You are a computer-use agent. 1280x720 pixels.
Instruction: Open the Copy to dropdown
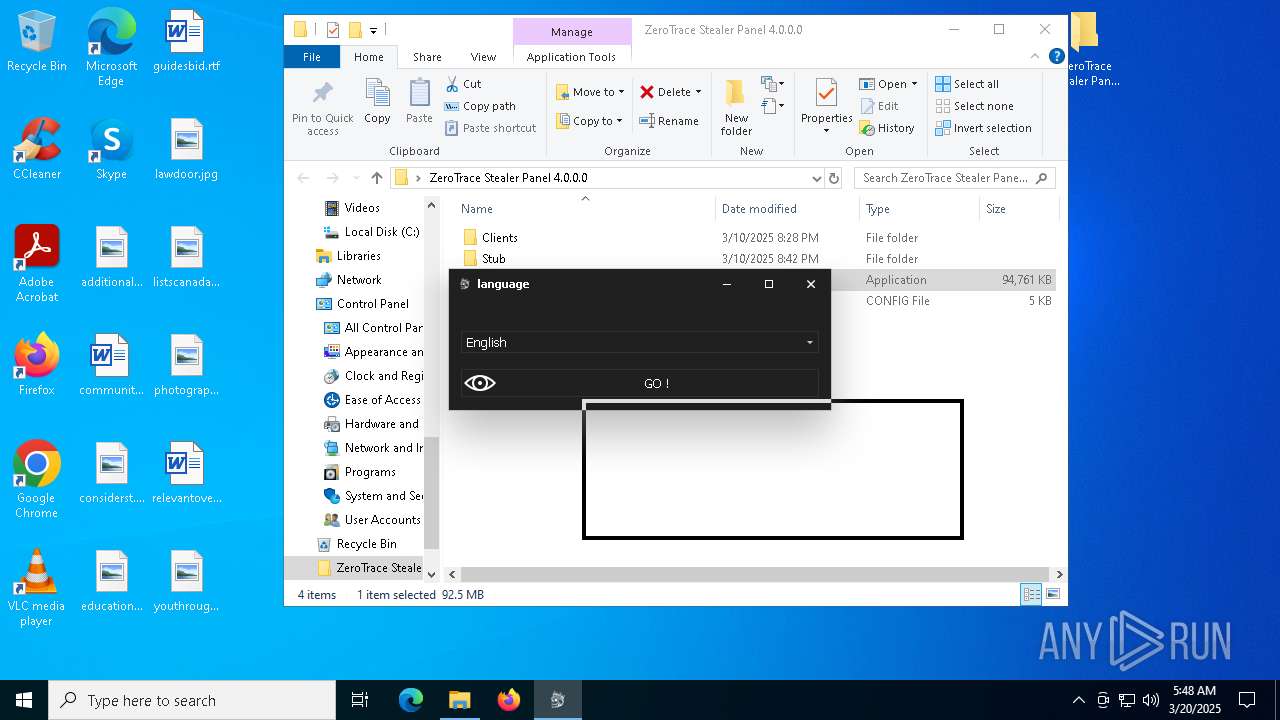[x=589, y=121]
